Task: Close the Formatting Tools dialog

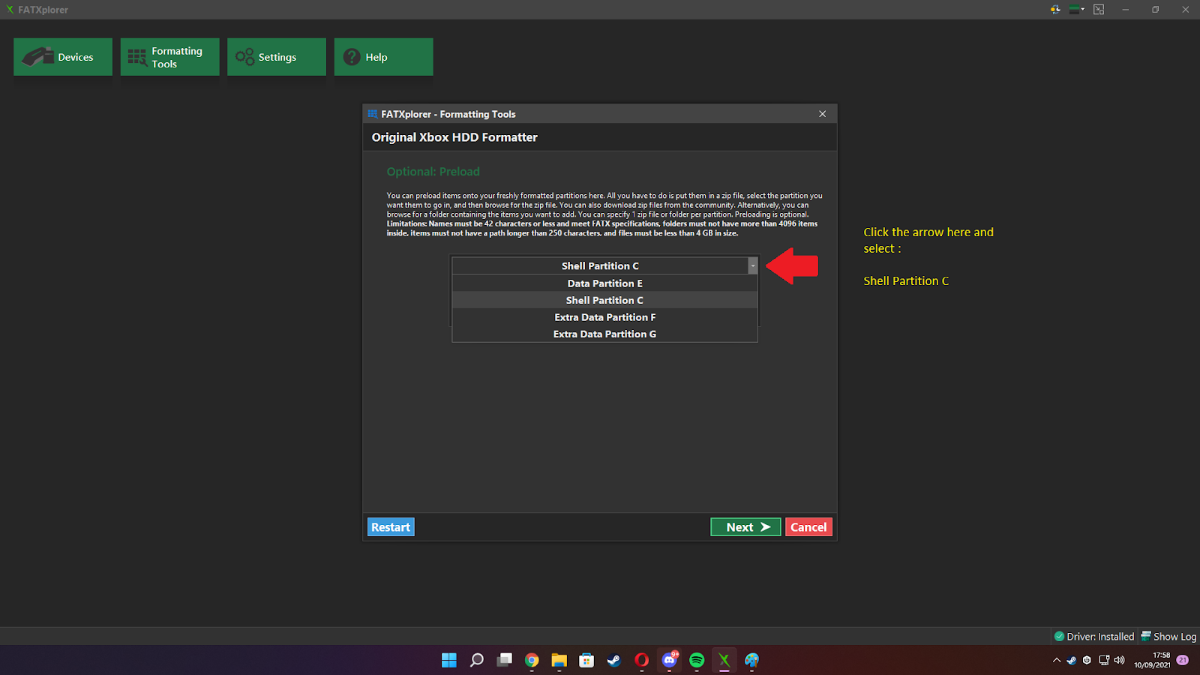Action: [x=823, y=114]
